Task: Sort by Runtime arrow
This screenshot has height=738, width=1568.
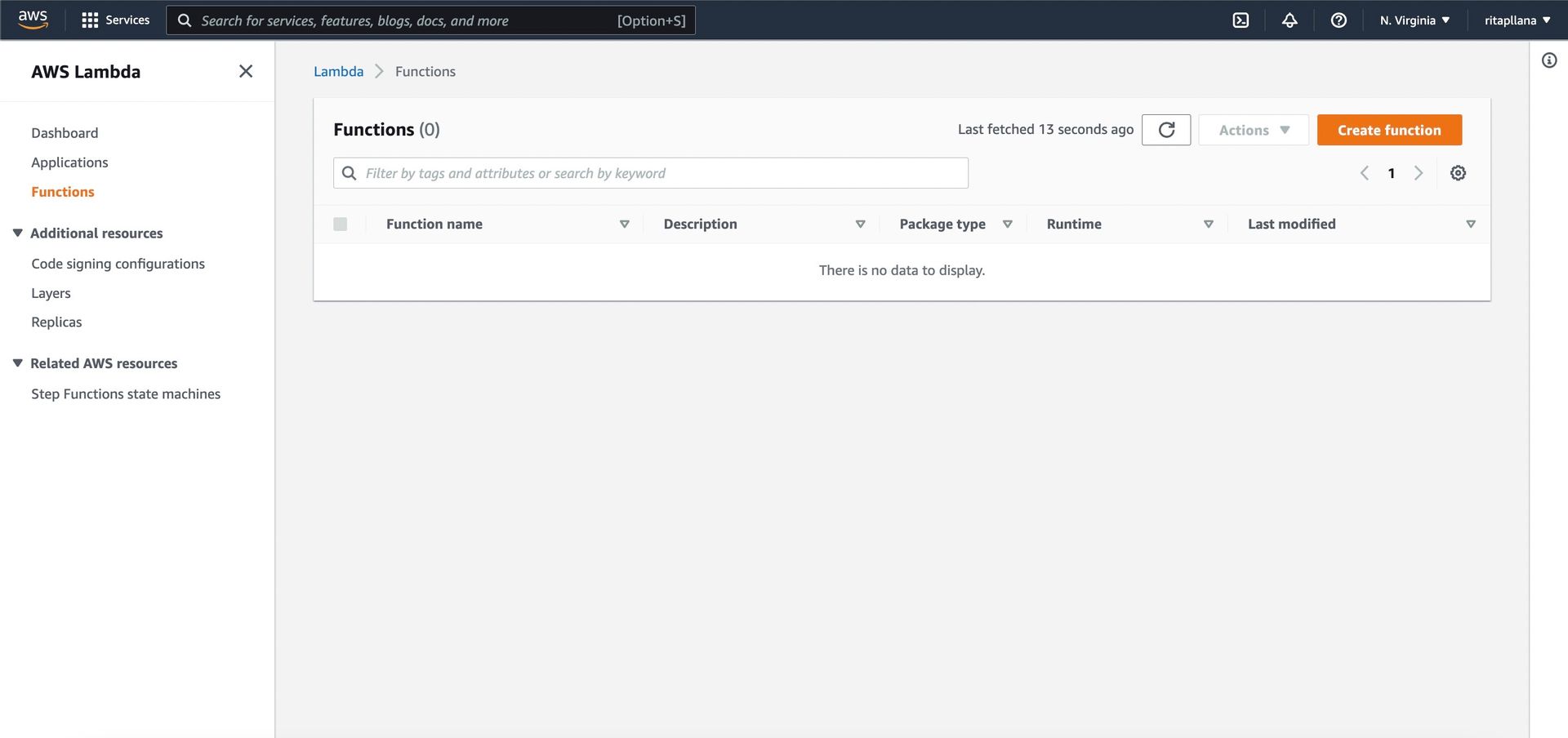Action: point(1208,224)
